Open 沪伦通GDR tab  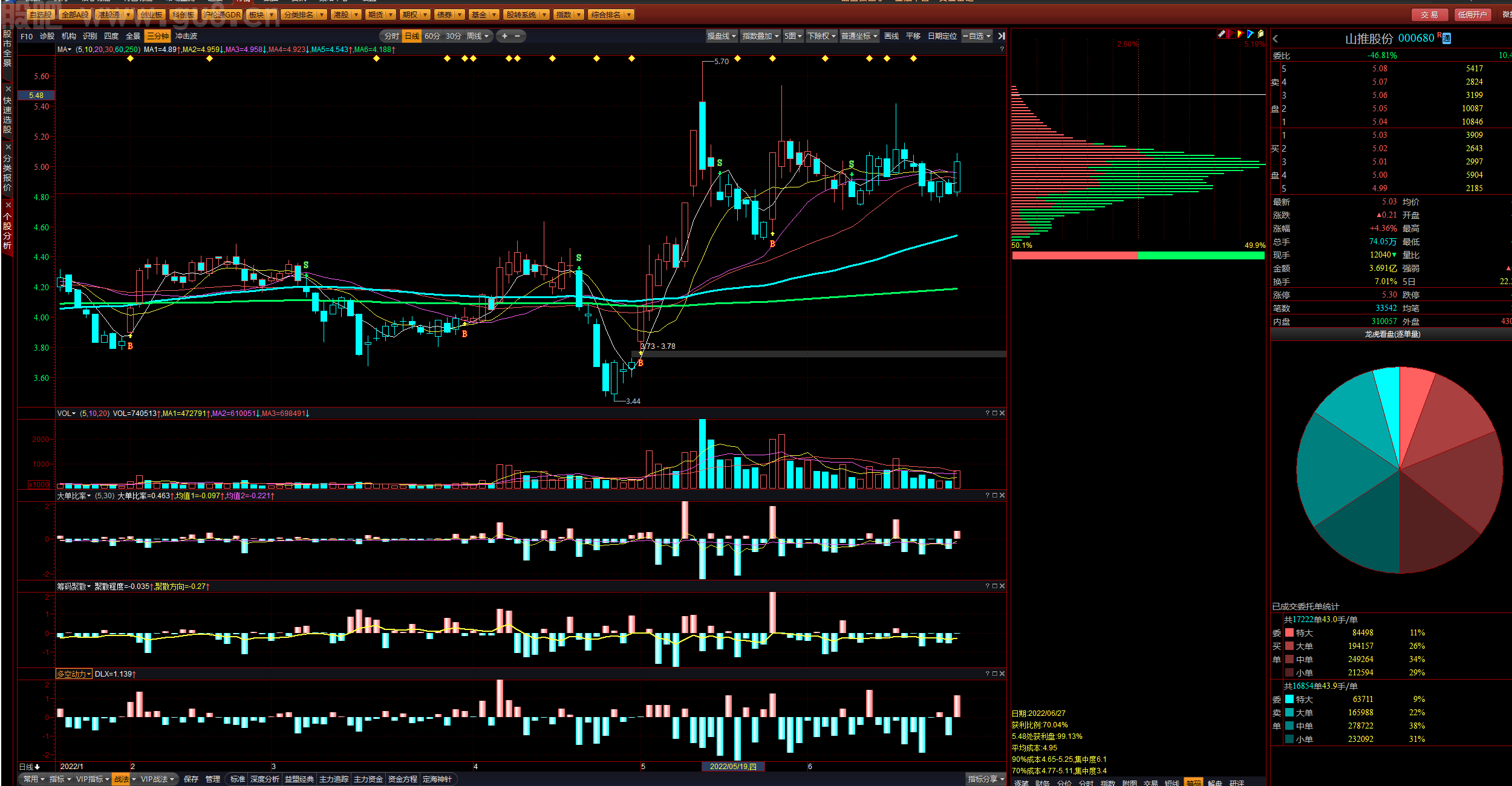click(222, 15)
